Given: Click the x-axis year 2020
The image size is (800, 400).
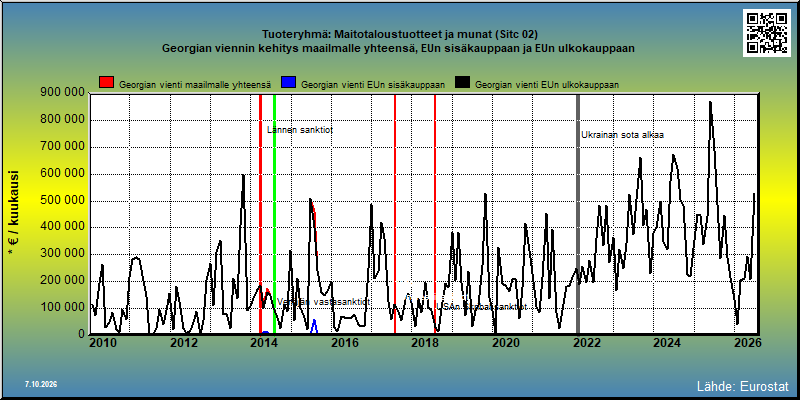Looking at the screenshot, I should (x=505, y=343).
